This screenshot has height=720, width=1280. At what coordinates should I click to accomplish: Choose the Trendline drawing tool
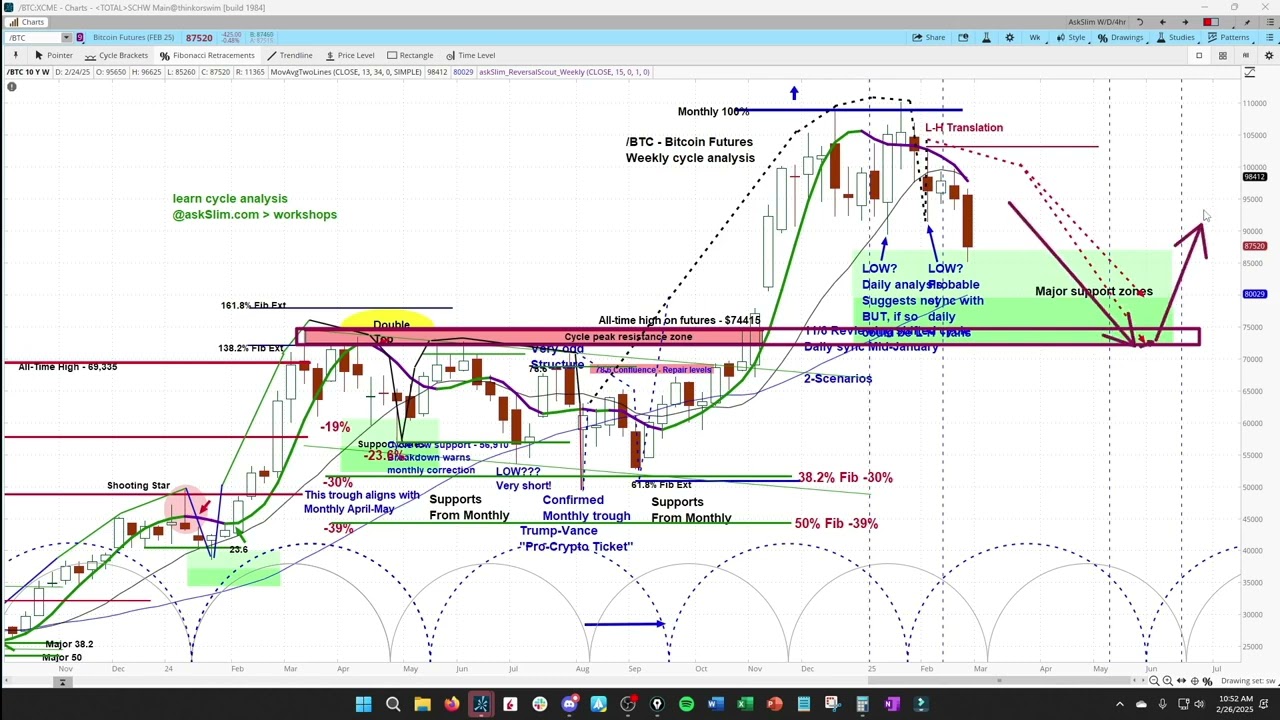point(289,55)
